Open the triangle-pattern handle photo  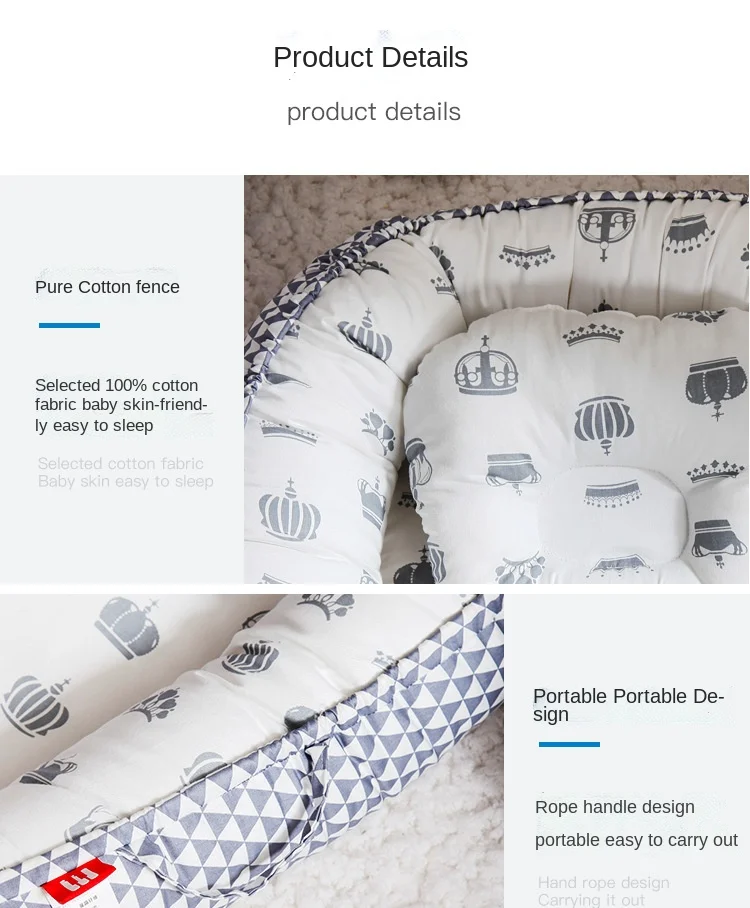pyautogui.click(x=252, y=751)
